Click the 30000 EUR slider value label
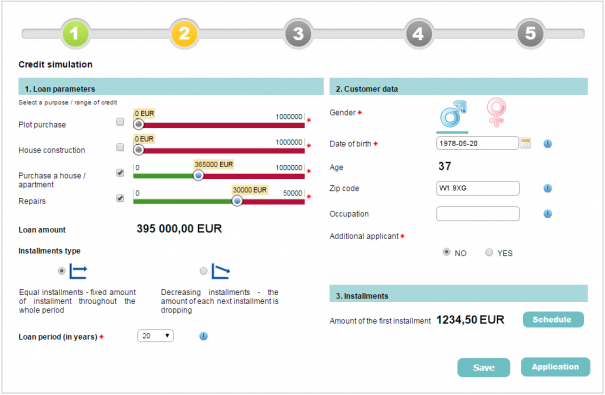The width and height of the screenshot is (605, 395). (x=250, y=190)
